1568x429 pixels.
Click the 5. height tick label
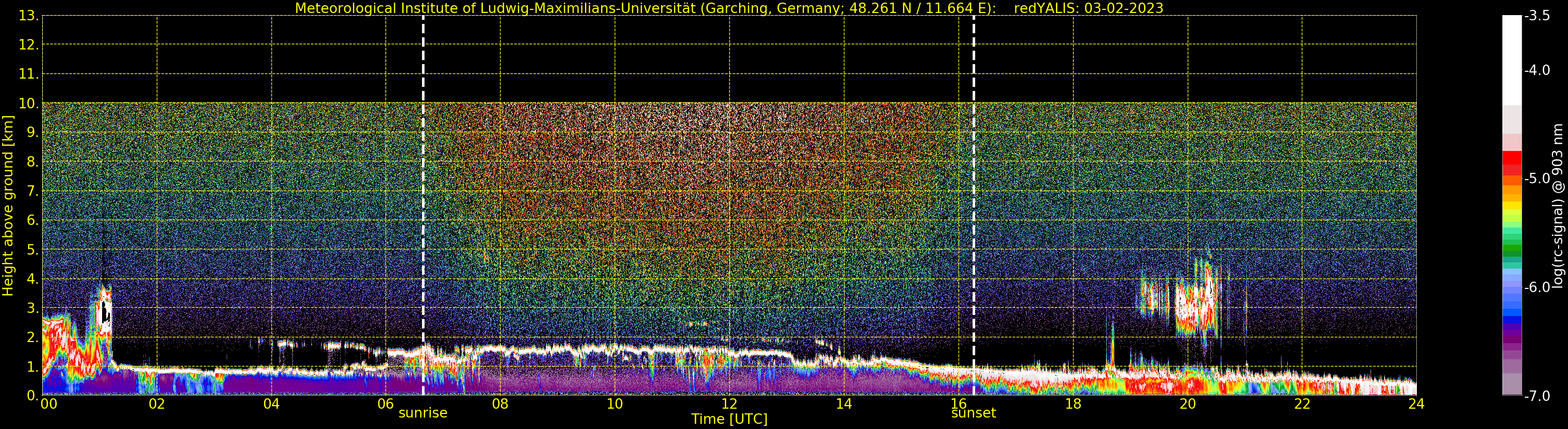point(33,249)
